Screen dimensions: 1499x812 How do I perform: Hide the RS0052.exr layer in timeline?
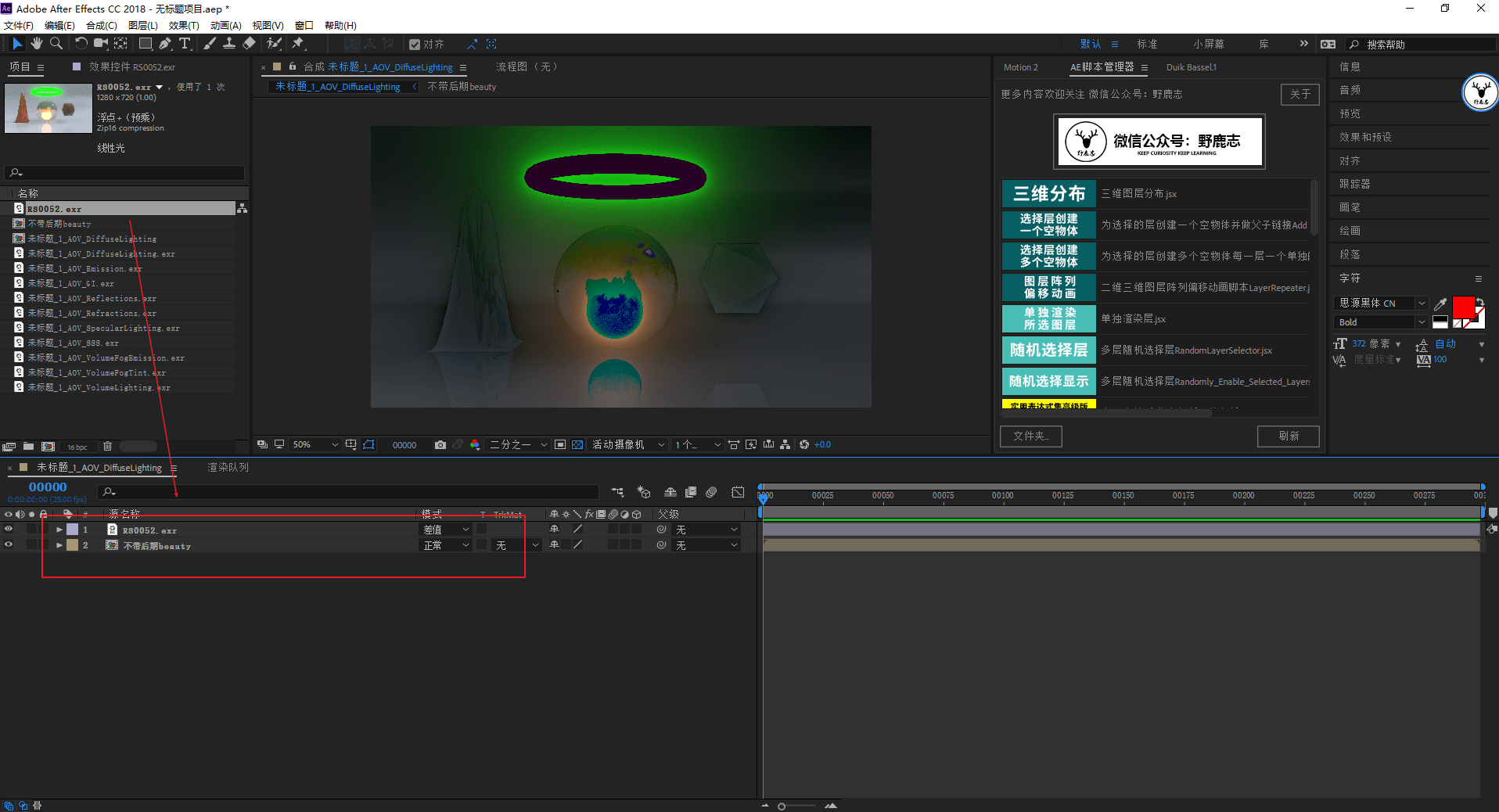(9, 530)
